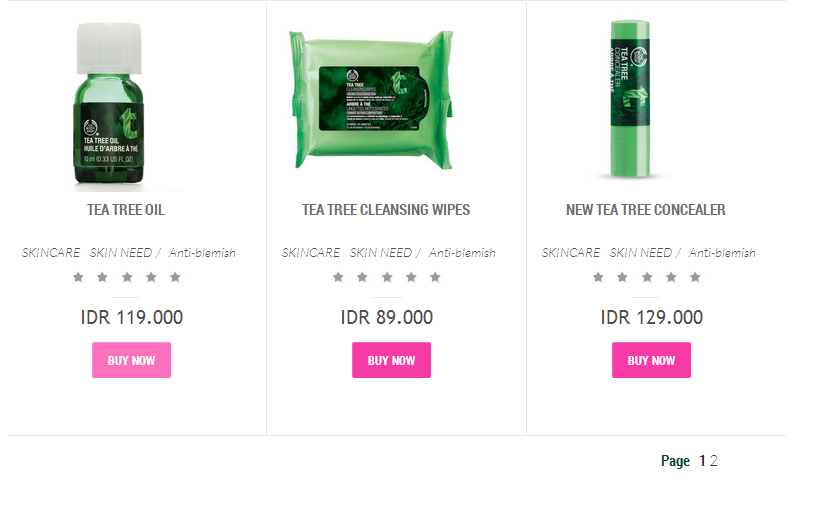Buy the Tea Tree Oil now
840x512 pixels.
[131, 360]
